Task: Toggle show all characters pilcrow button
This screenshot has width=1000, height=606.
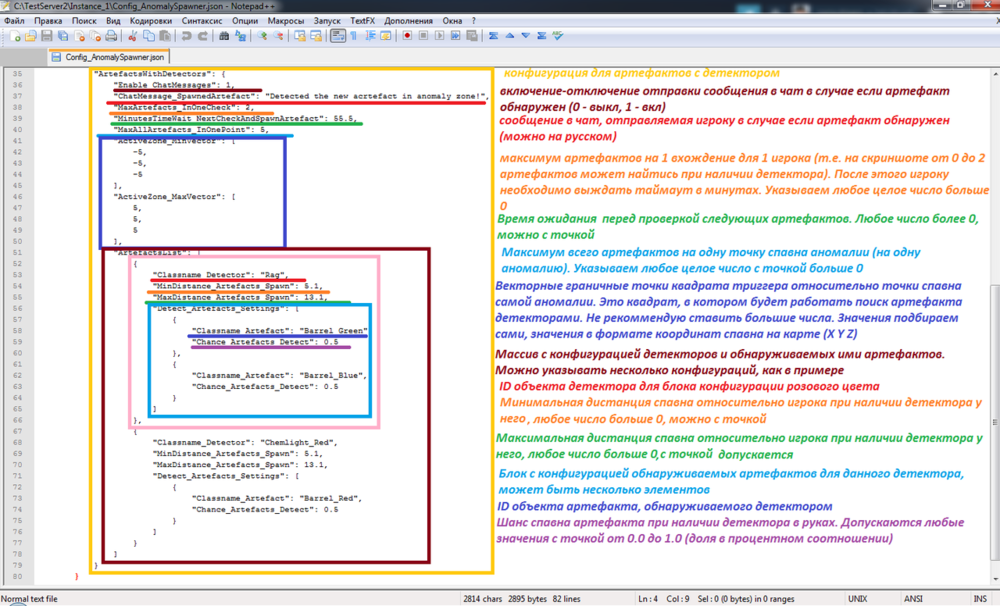Action: click(x=354, y=36)
